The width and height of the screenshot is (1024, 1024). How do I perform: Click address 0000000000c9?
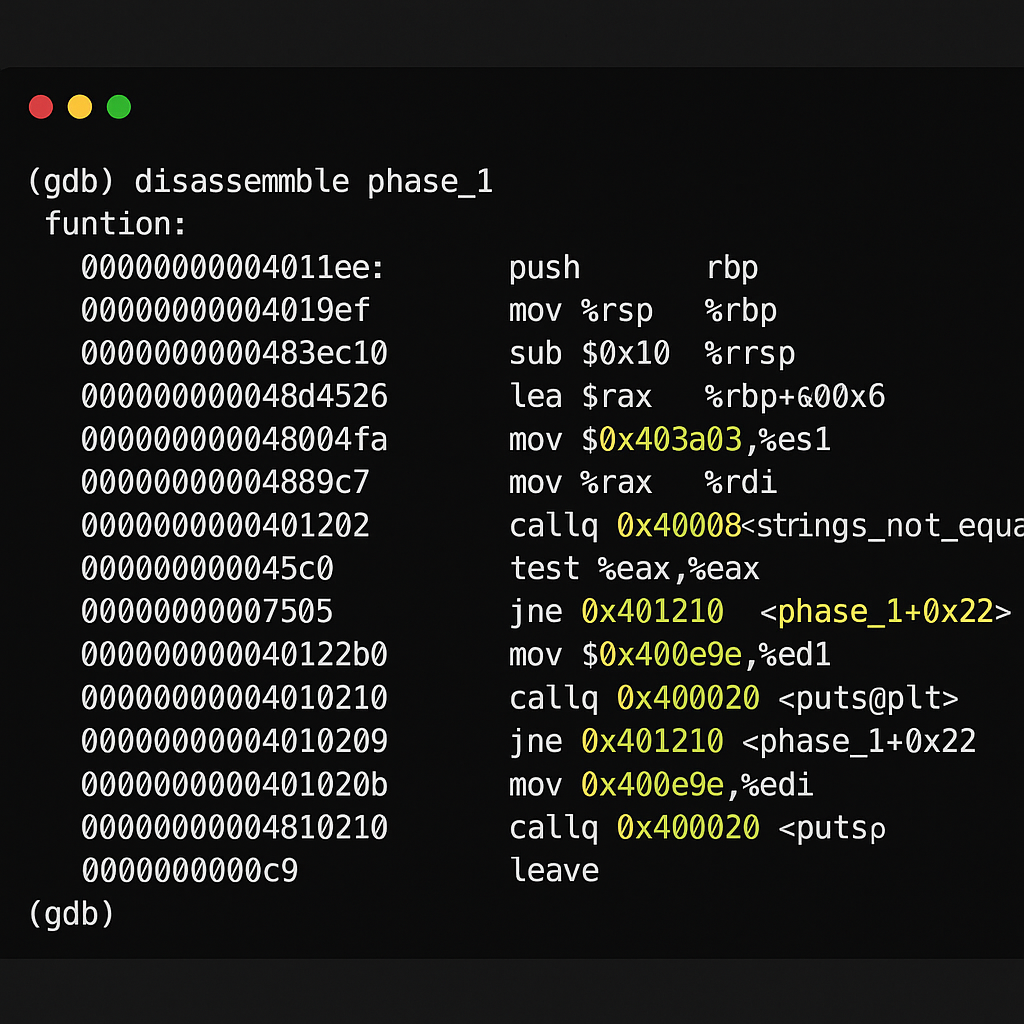[189, 871]
